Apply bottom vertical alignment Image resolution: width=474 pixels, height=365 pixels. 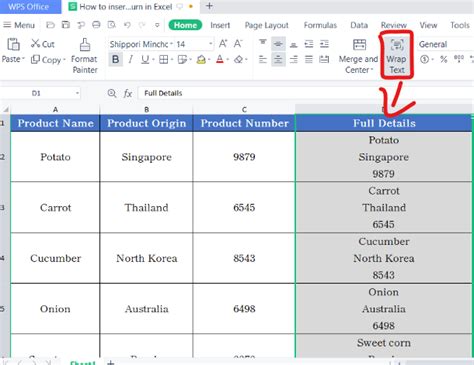click(293, 44)
